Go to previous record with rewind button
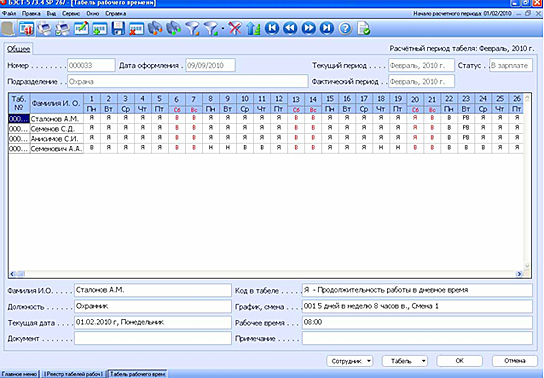The image size is (544, 378). coord(290,28)
